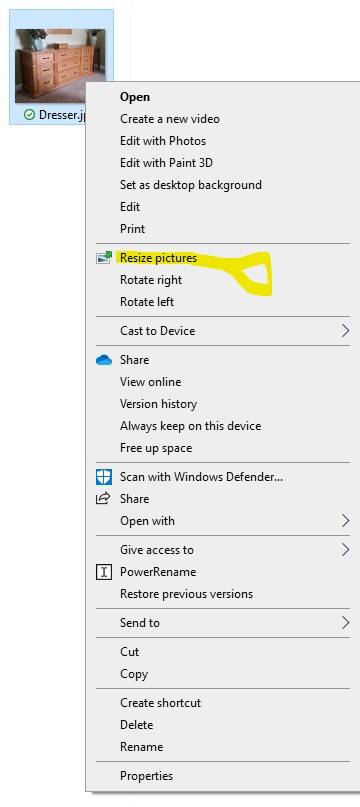Expand the Send to submenu arrow
Image resolution: width=360 pixels, height=807 pixels.
point(346,623)
